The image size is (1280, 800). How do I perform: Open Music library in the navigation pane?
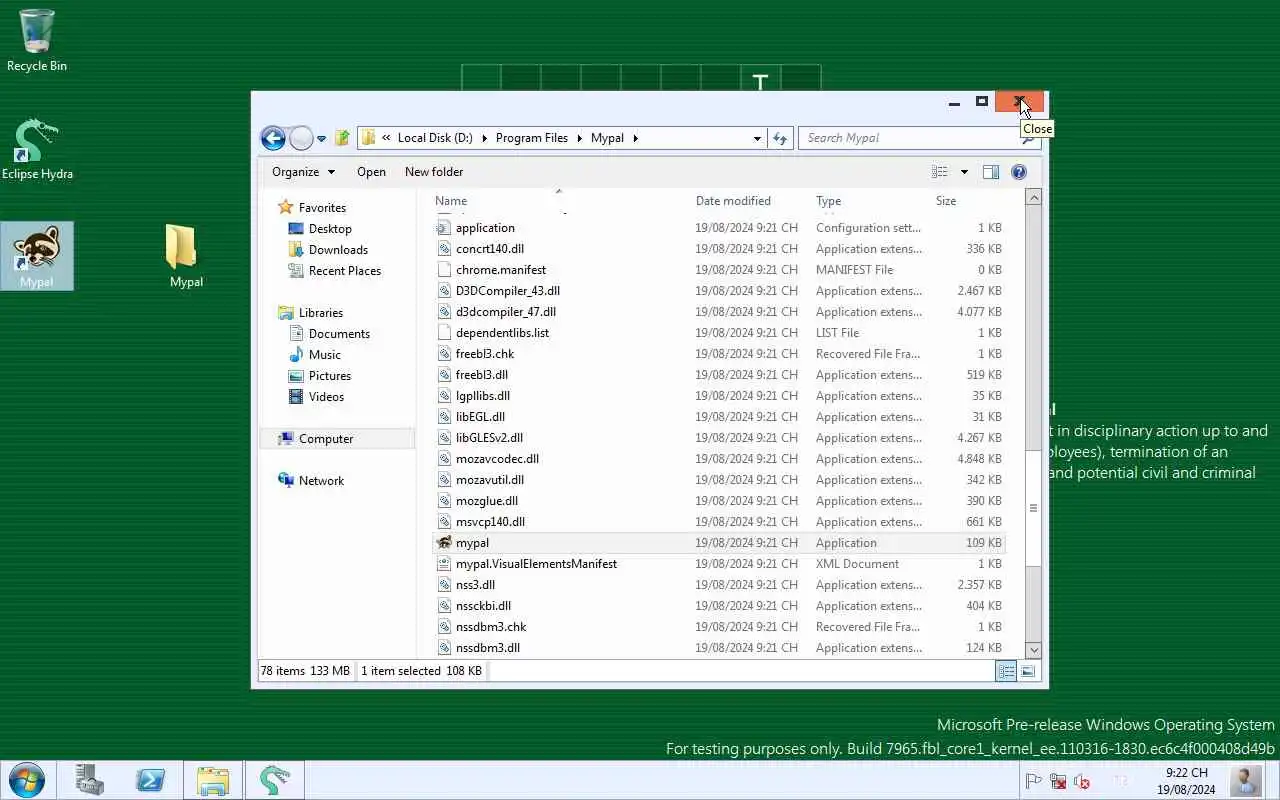click(325, 354)
